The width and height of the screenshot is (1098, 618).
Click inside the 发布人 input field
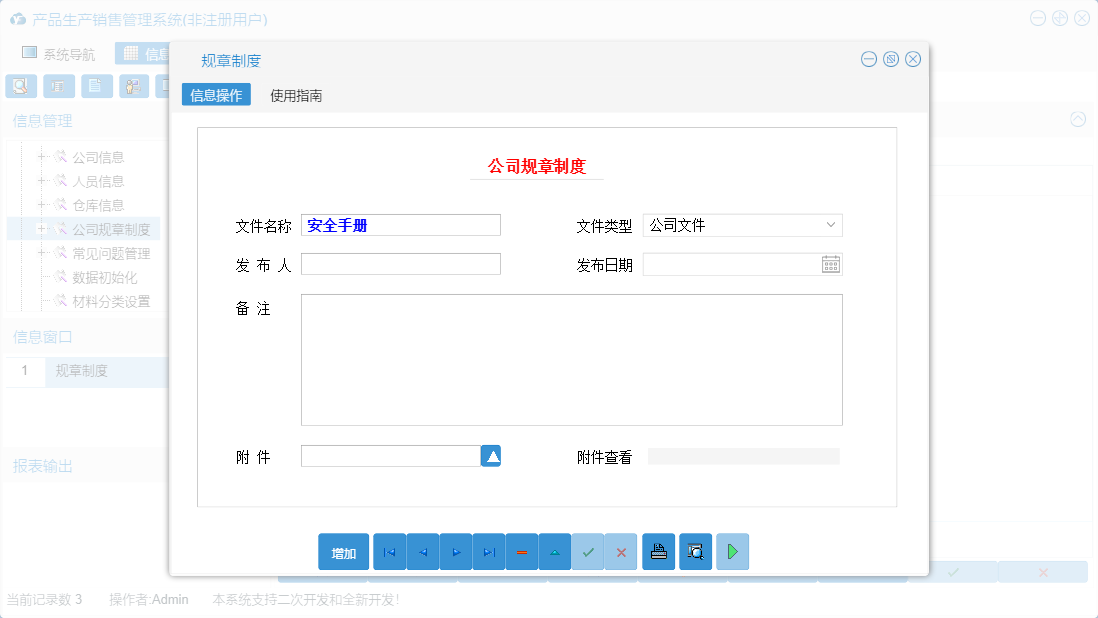coord(400,263)
